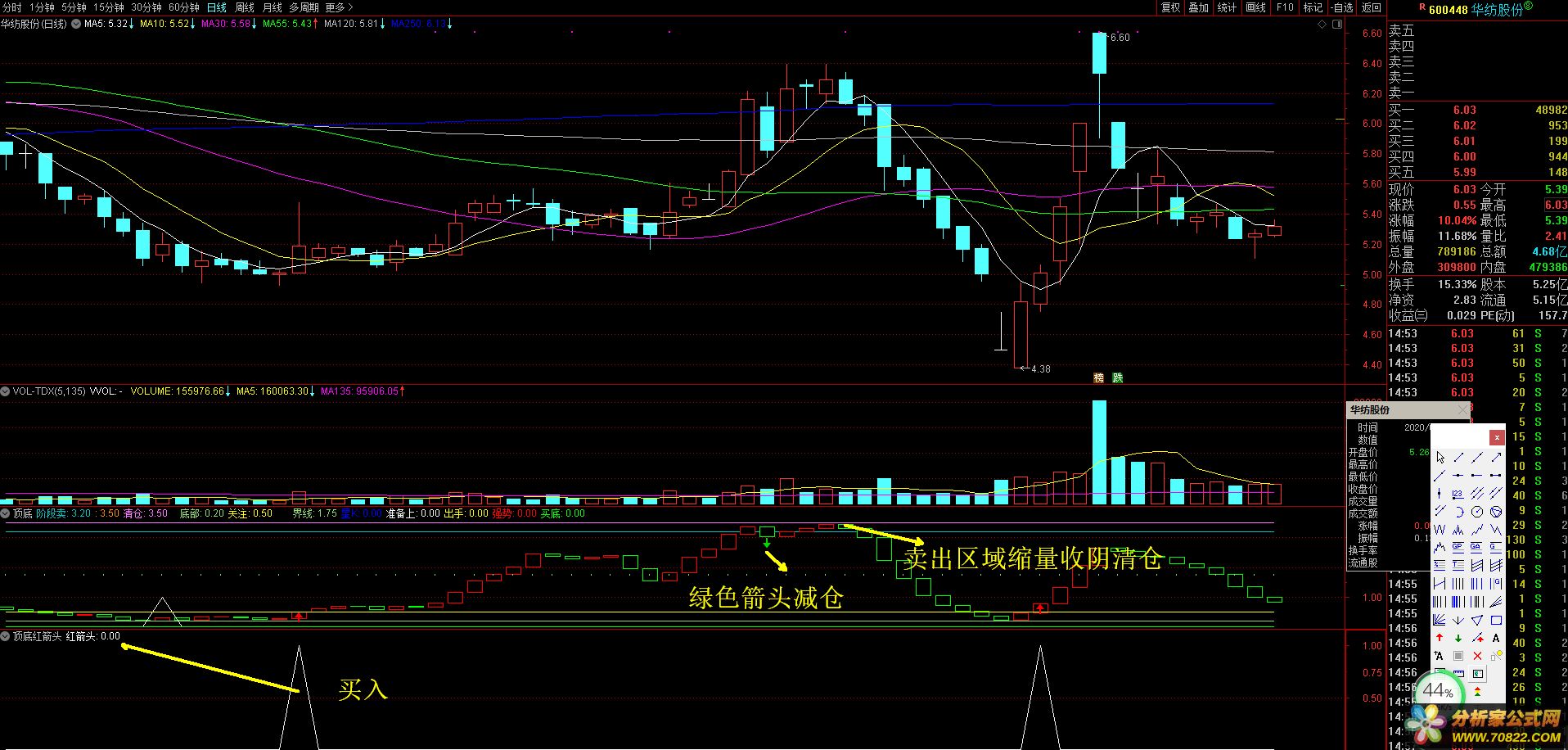Viewport: 1568px width, 750px height.
Task: Close the drawing tools palette
Action: click(x=1496, y=438)
